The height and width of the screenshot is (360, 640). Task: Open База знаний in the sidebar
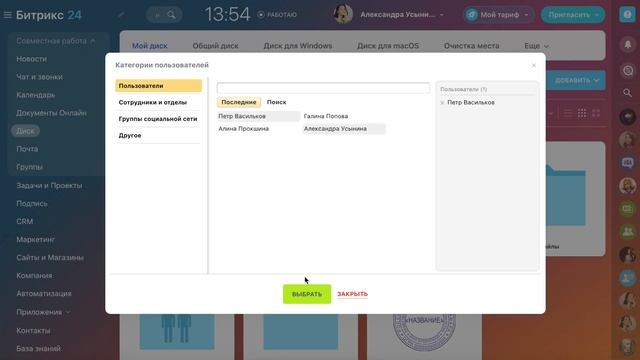click(38, 349)
